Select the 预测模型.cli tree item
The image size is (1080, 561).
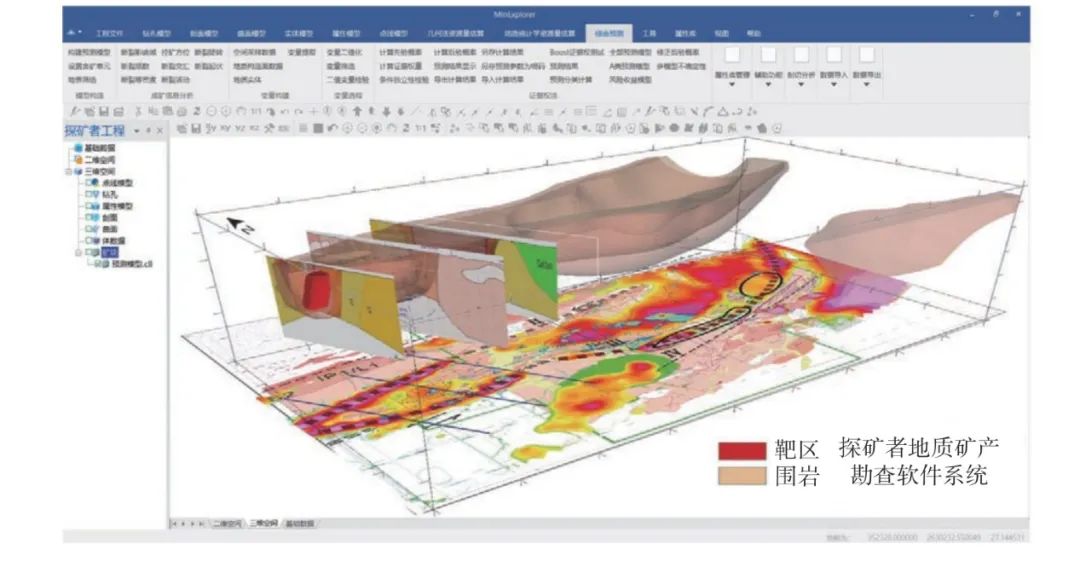(132, 264)
